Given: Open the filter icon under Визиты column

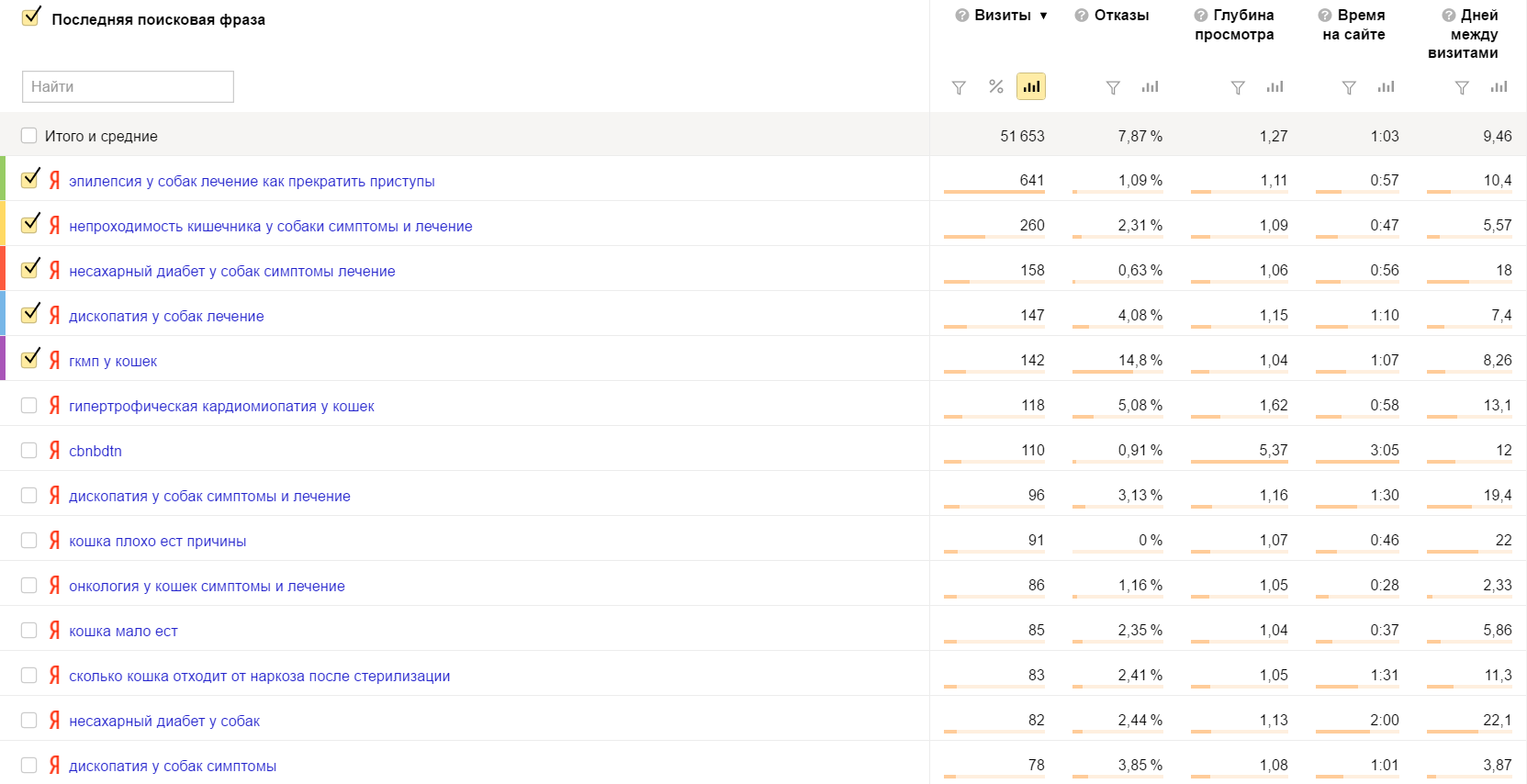Looking at the screenshot, I should [x=959, y=87].
